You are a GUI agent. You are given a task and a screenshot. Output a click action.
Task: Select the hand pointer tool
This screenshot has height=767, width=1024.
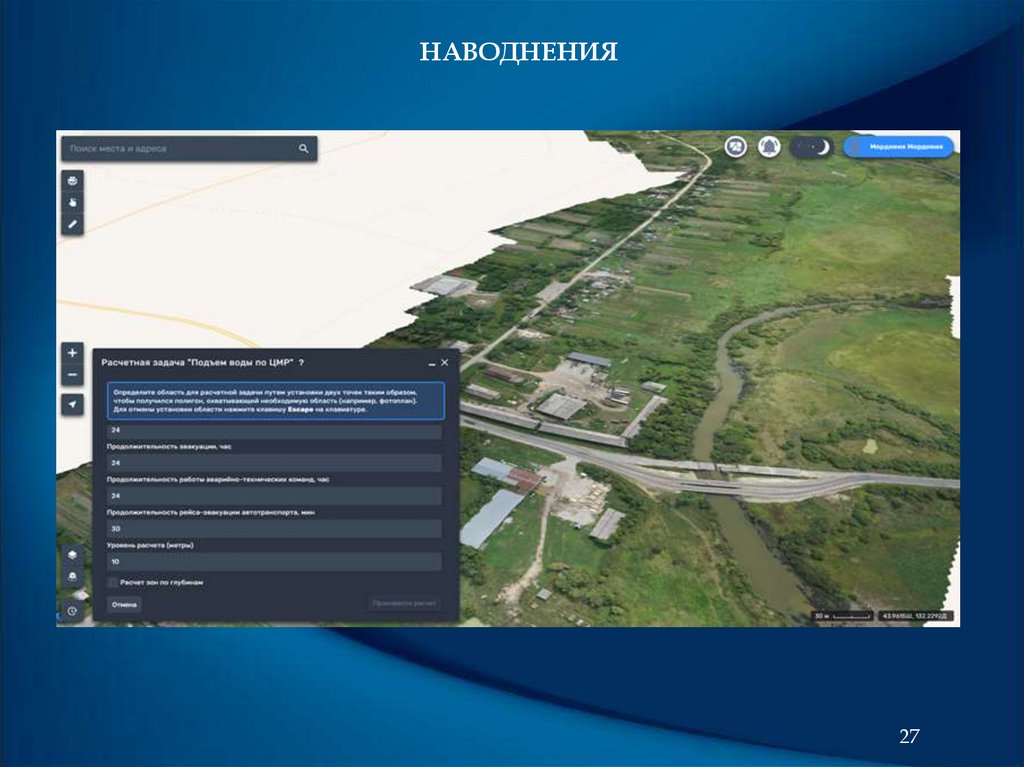point(72,202)
